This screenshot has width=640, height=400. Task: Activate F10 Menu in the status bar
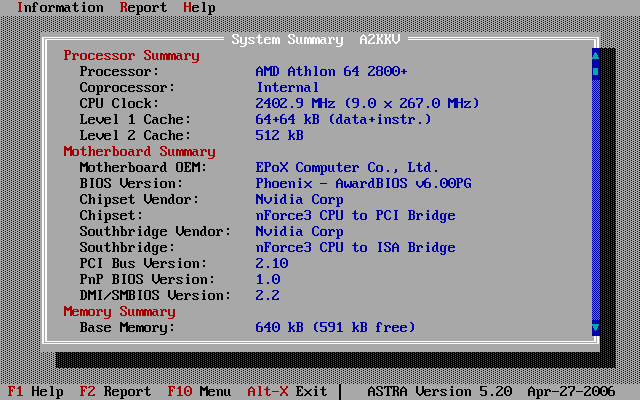point(199,392)
